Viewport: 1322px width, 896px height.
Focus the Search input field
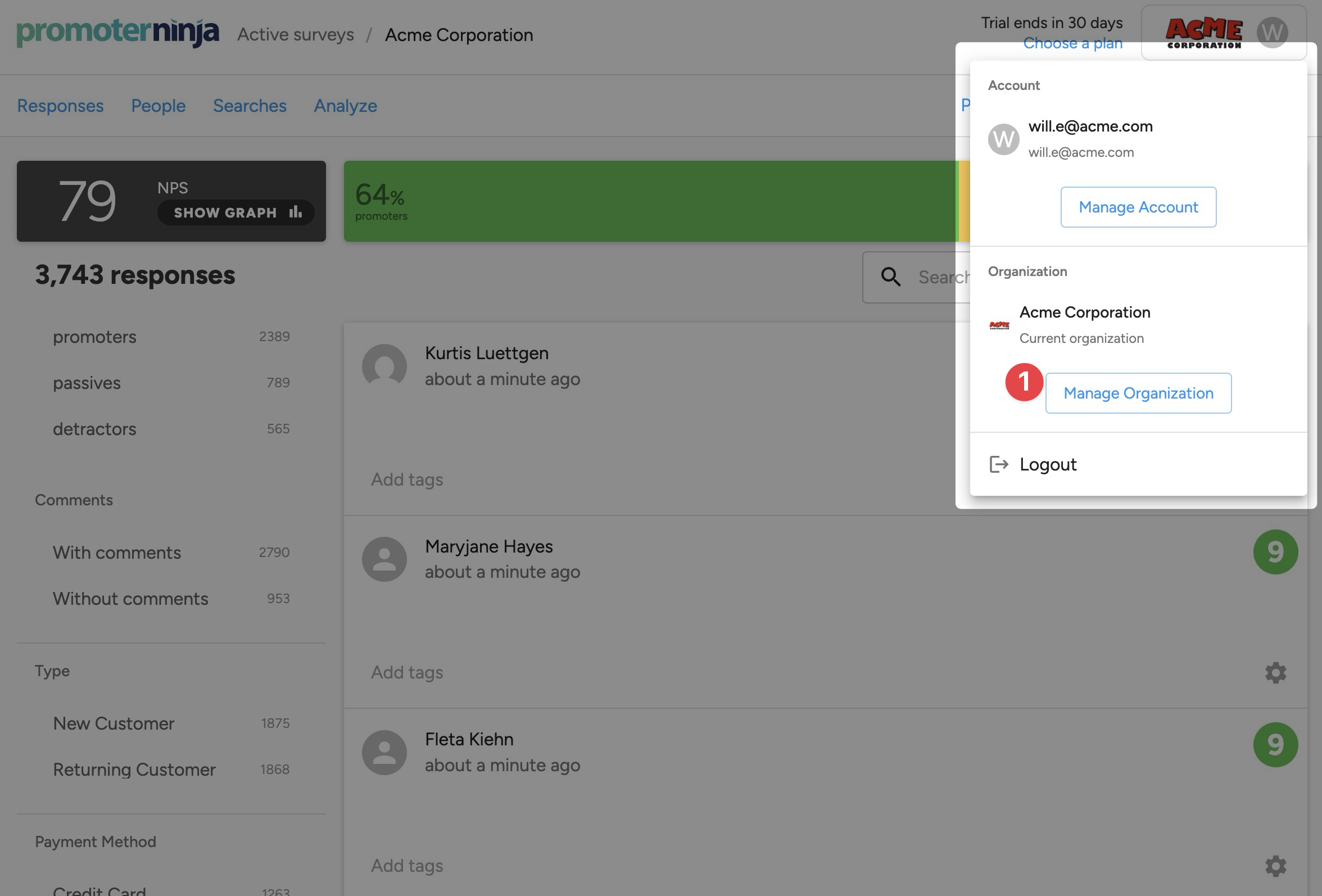click(x=916, y=277)
